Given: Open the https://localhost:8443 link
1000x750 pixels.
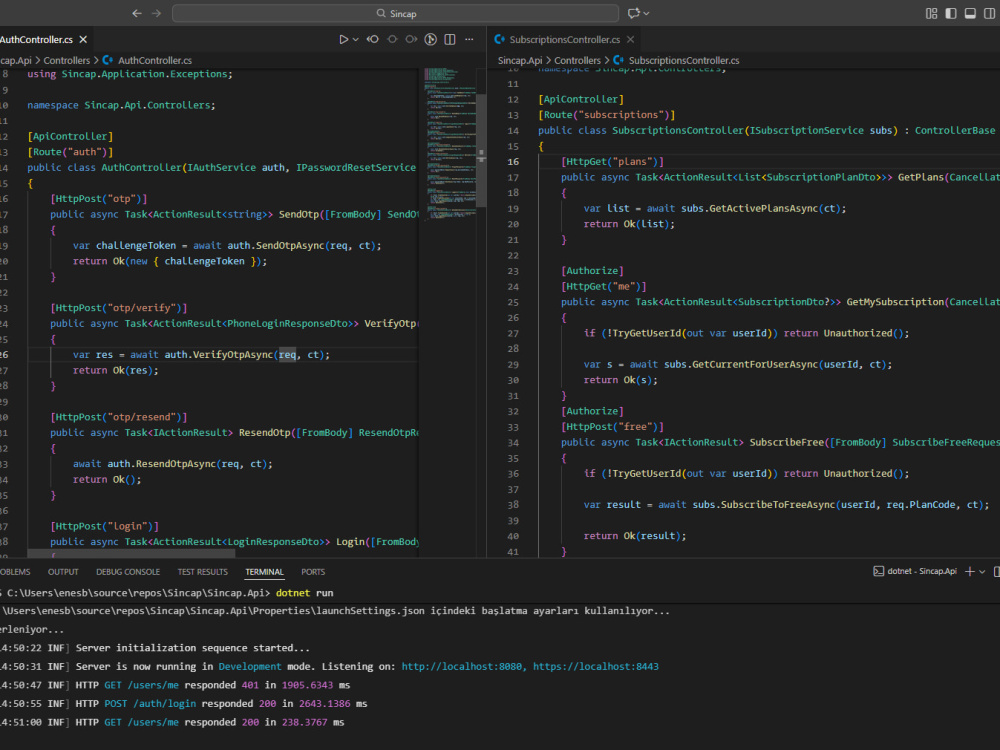Looking at the screenshot, I should (x=596, y=666).
